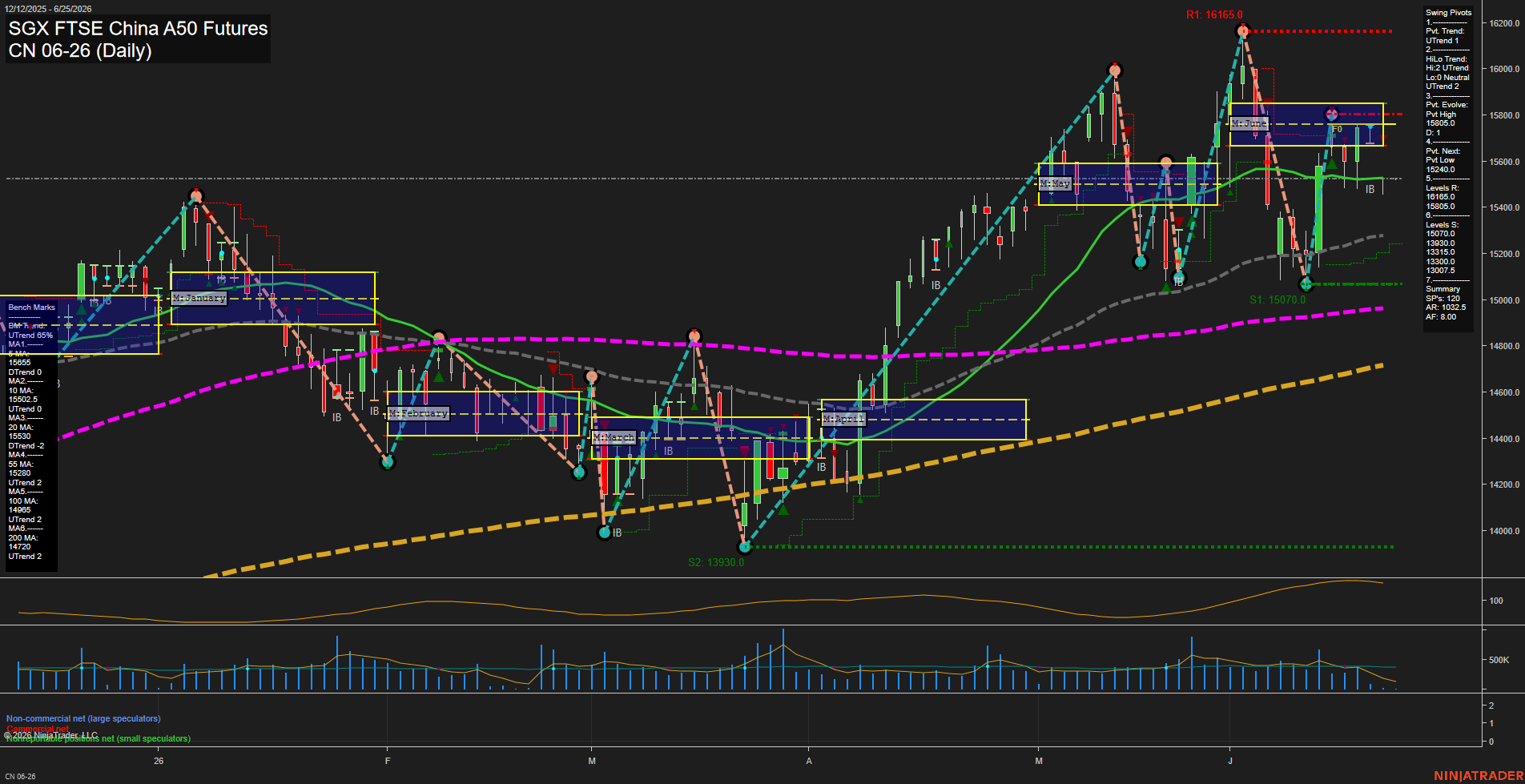Click the SP's: 120 summary value
The height and width of the screenshot is (784, 1525).
click(x=1443, y=299)
